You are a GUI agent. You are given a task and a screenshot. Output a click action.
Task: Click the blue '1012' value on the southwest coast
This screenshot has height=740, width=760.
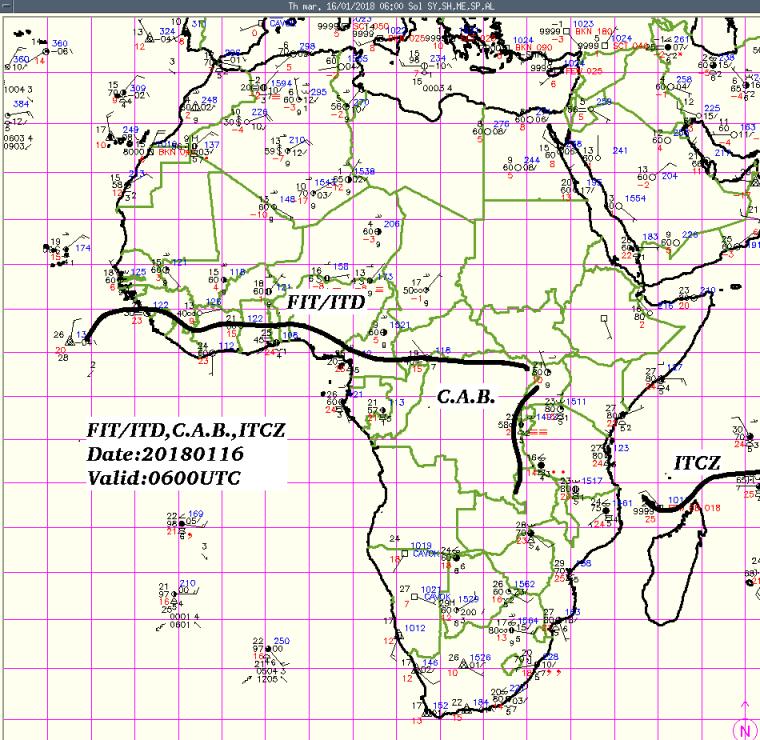[x=414, y=628]
